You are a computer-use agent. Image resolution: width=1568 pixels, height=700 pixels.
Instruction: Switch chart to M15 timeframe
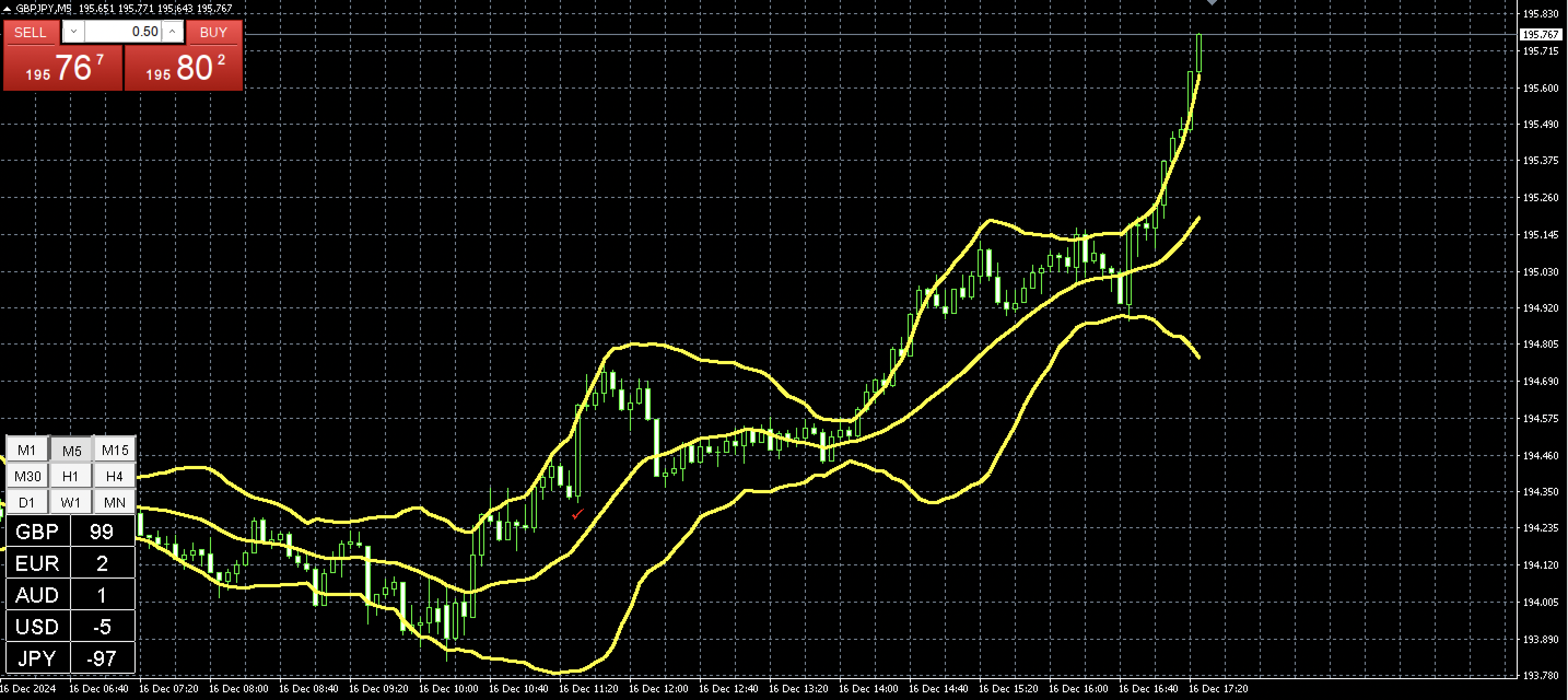[114, 450]
